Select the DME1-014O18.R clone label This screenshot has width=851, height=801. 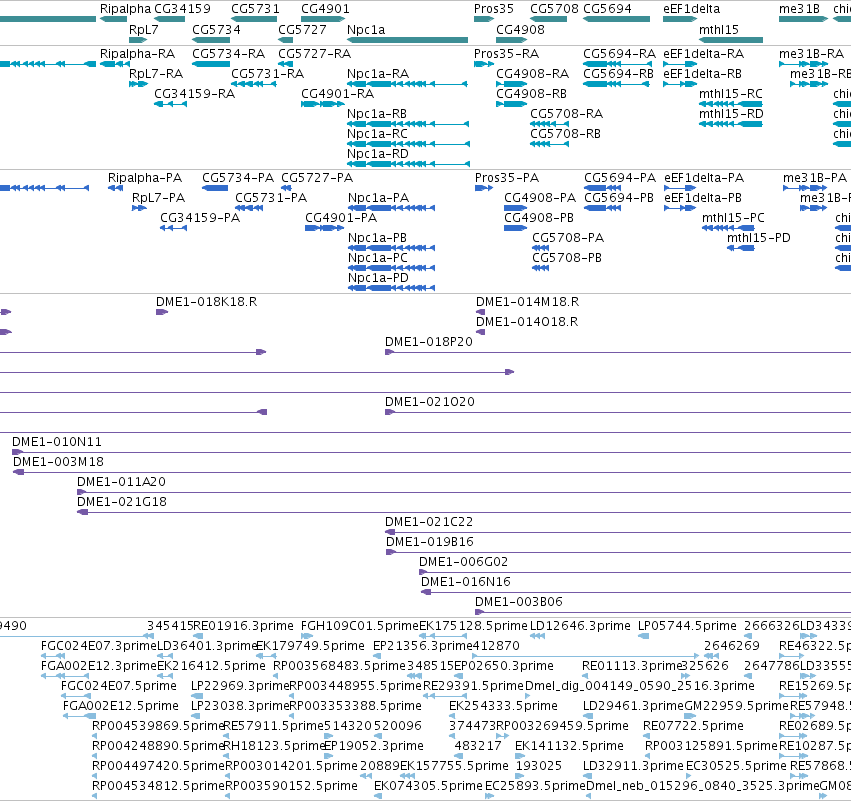[x=527, y=322]
